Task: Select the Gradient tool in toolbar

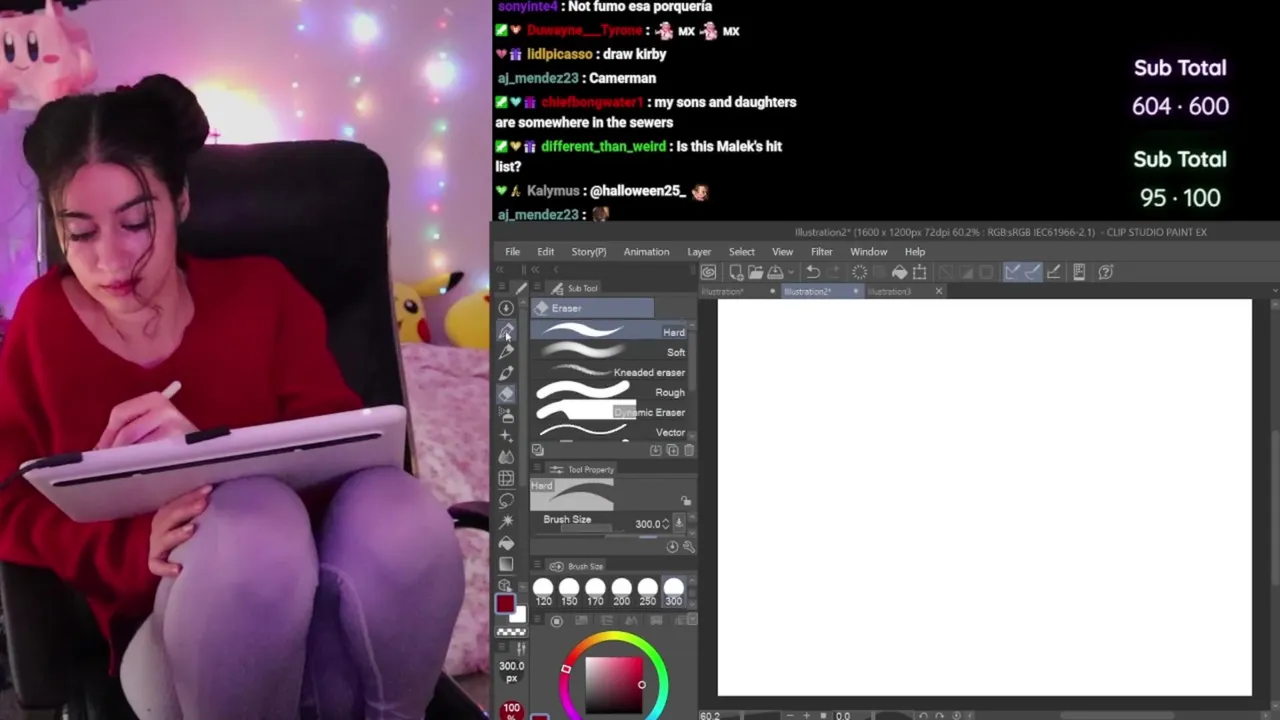Action: [x=506, y=564]
